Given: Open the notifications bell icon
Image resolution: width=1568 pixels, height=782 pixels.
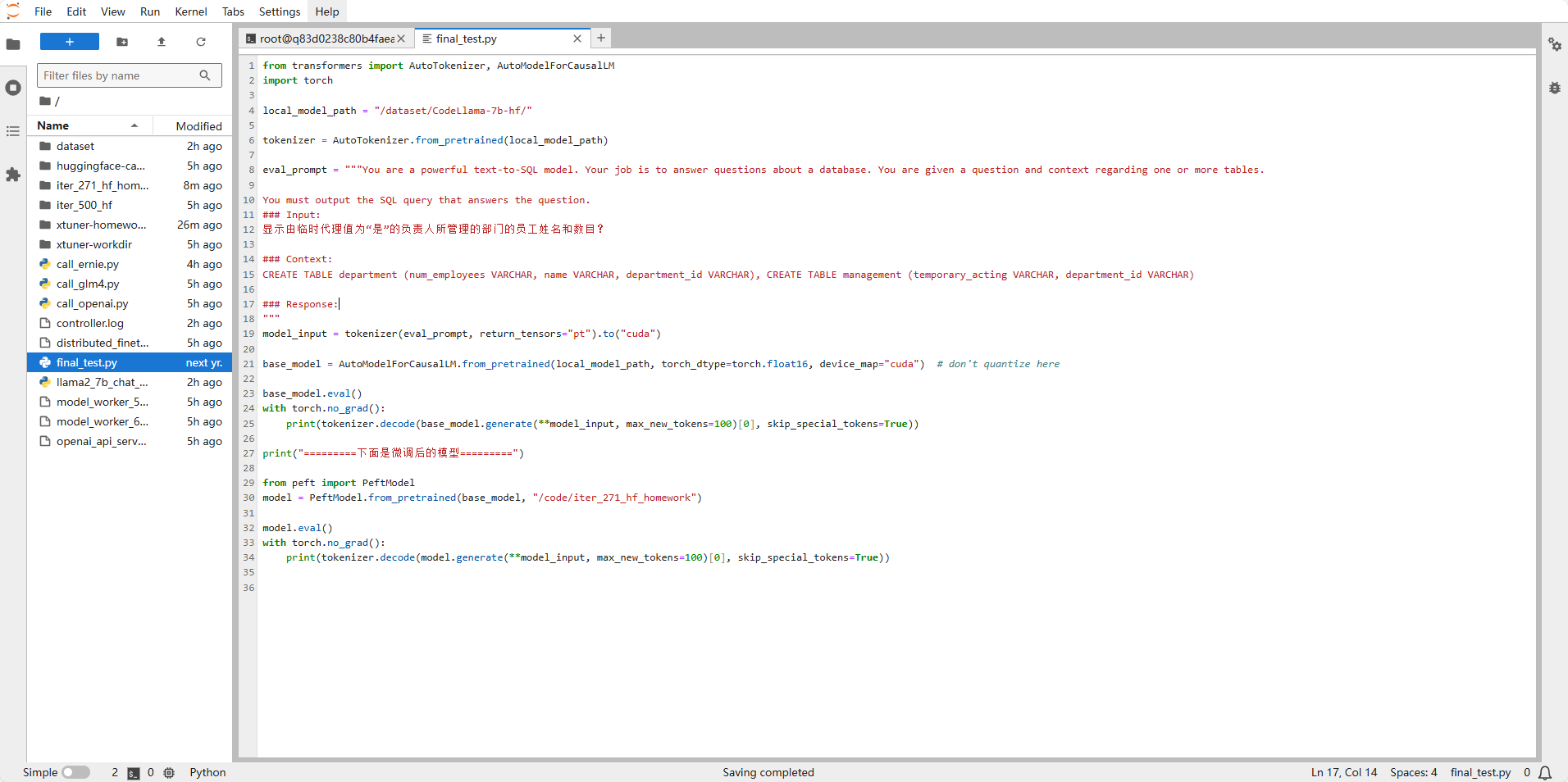Looking at the screenshot, I should point(1545,772).
